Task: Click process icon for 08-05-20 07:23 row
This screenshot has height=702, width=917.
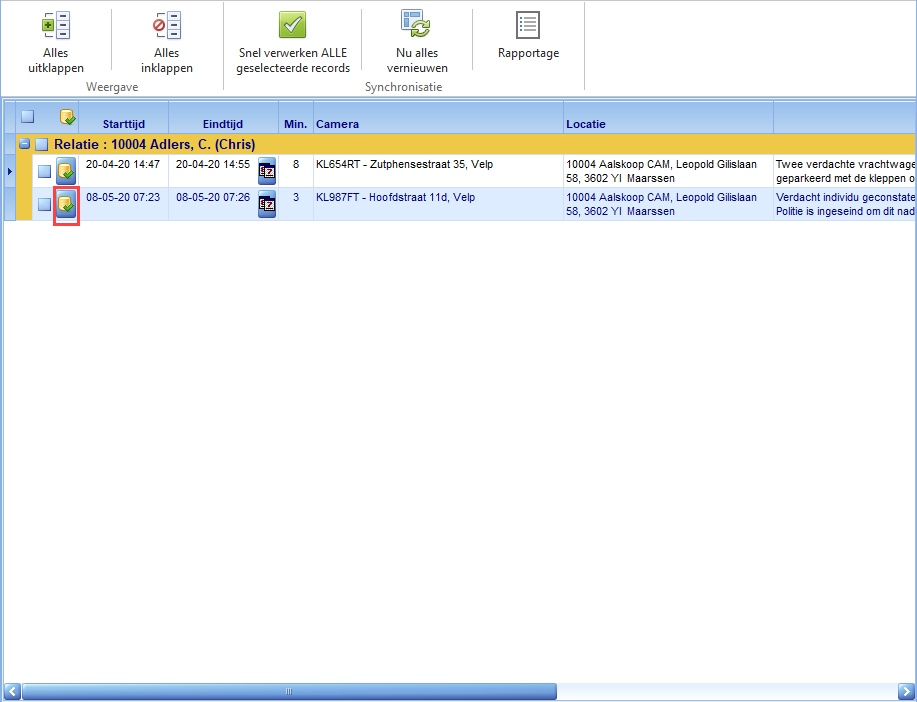Action: tap(66, 204)
